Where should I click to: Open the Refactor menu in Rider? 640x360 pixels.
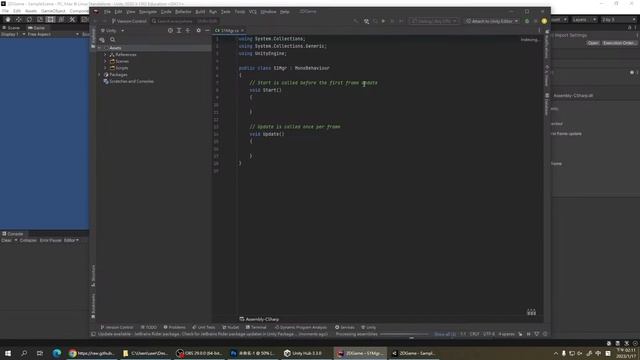(x=183, y=12)
